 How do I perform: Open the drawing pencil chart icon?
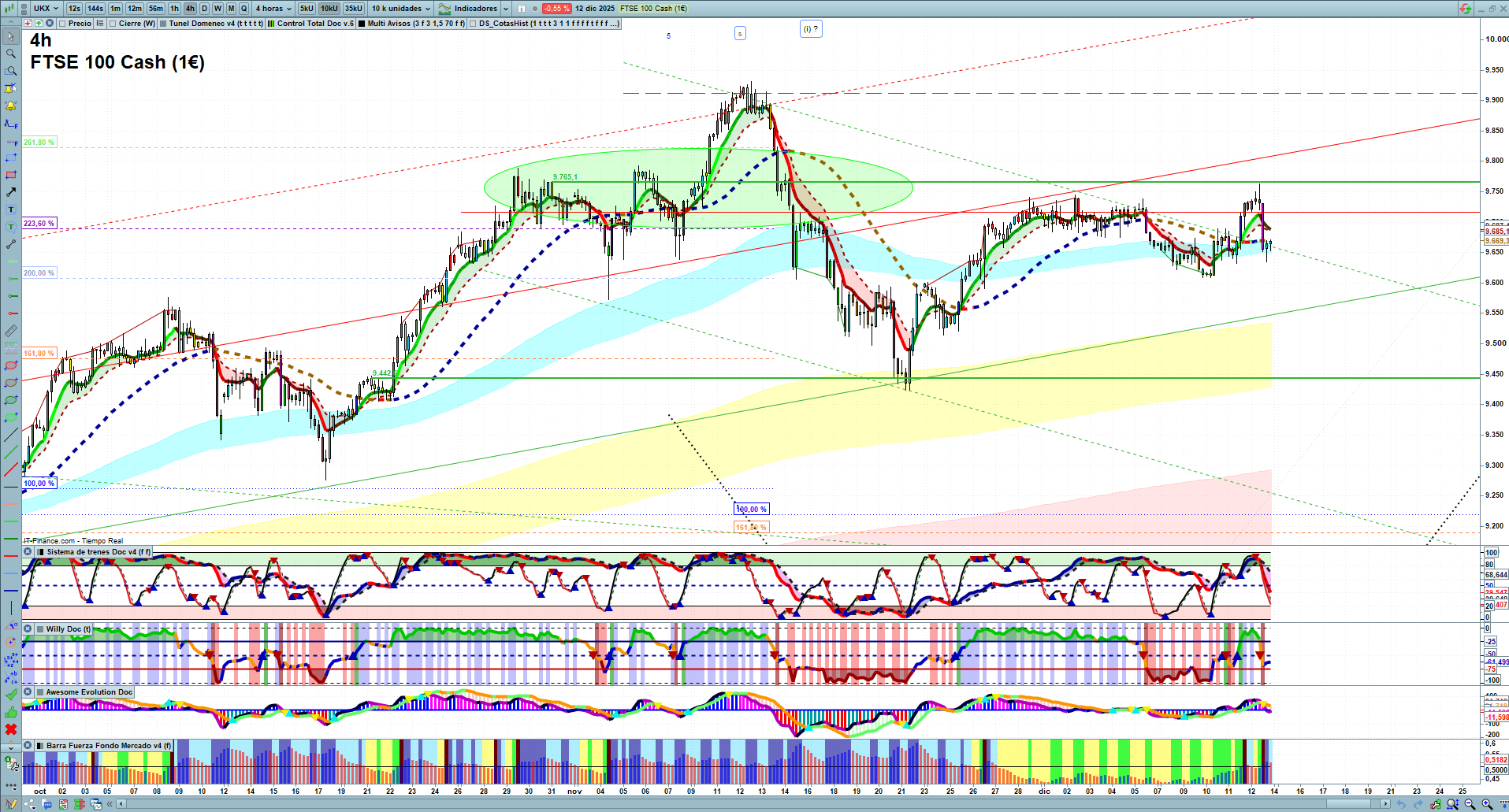(x=11, y=804)
